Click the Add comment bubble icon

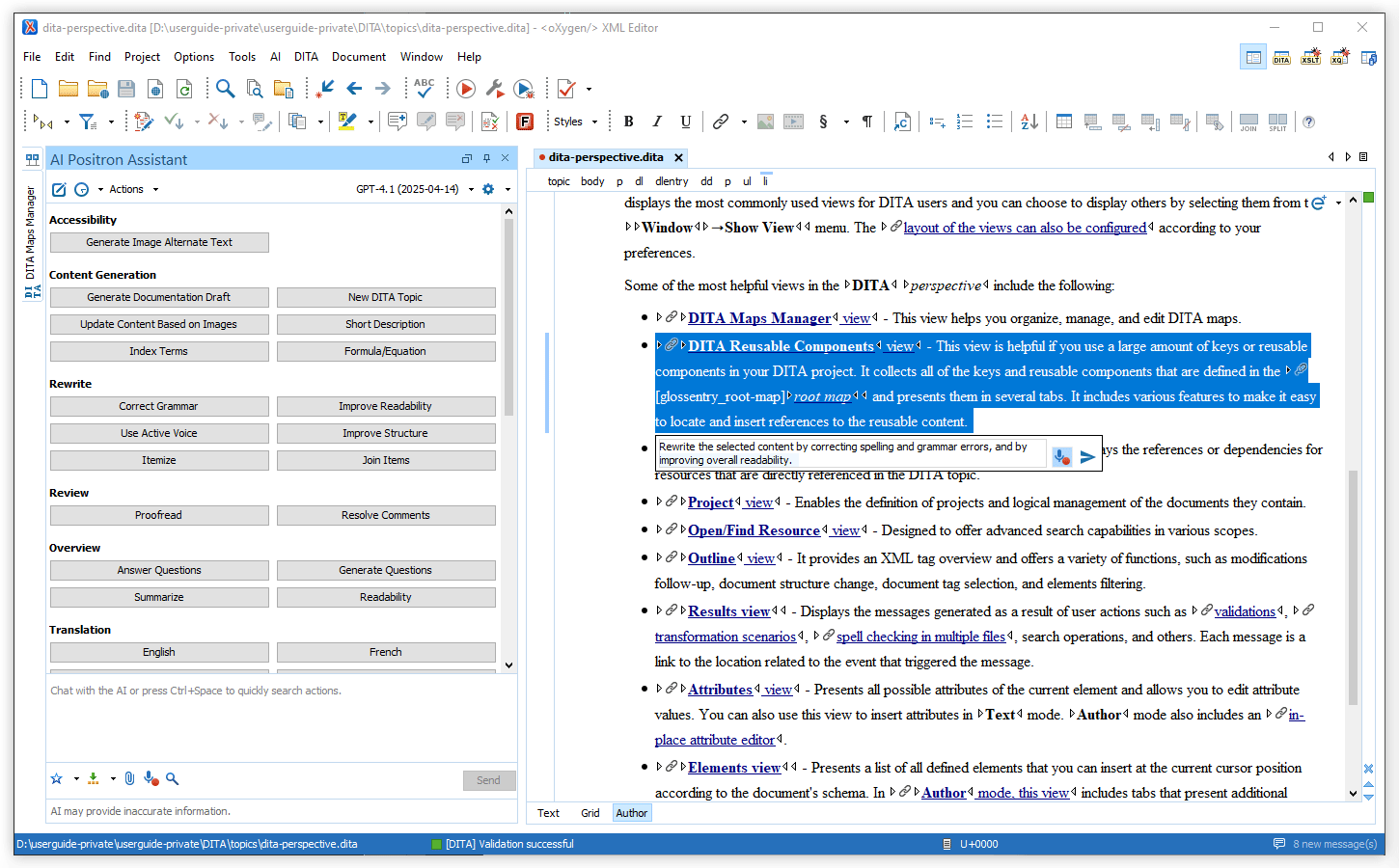tap(397, 122)
